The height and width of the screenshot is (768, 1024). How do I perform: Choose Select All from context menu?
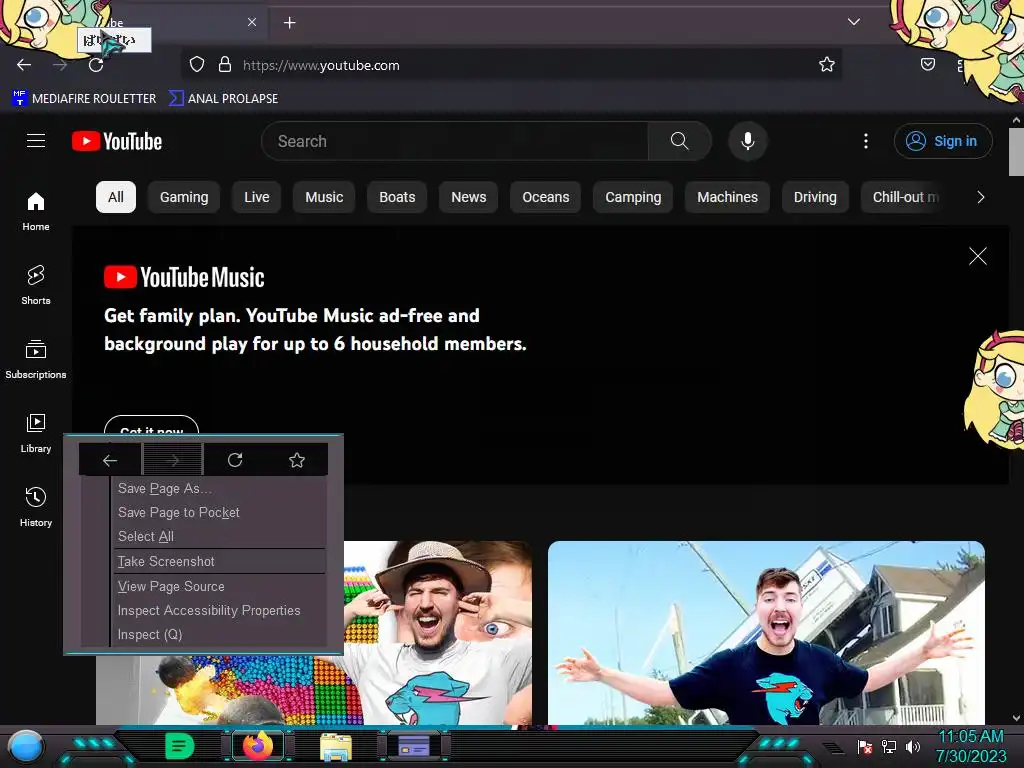click(x=221, y=536)
